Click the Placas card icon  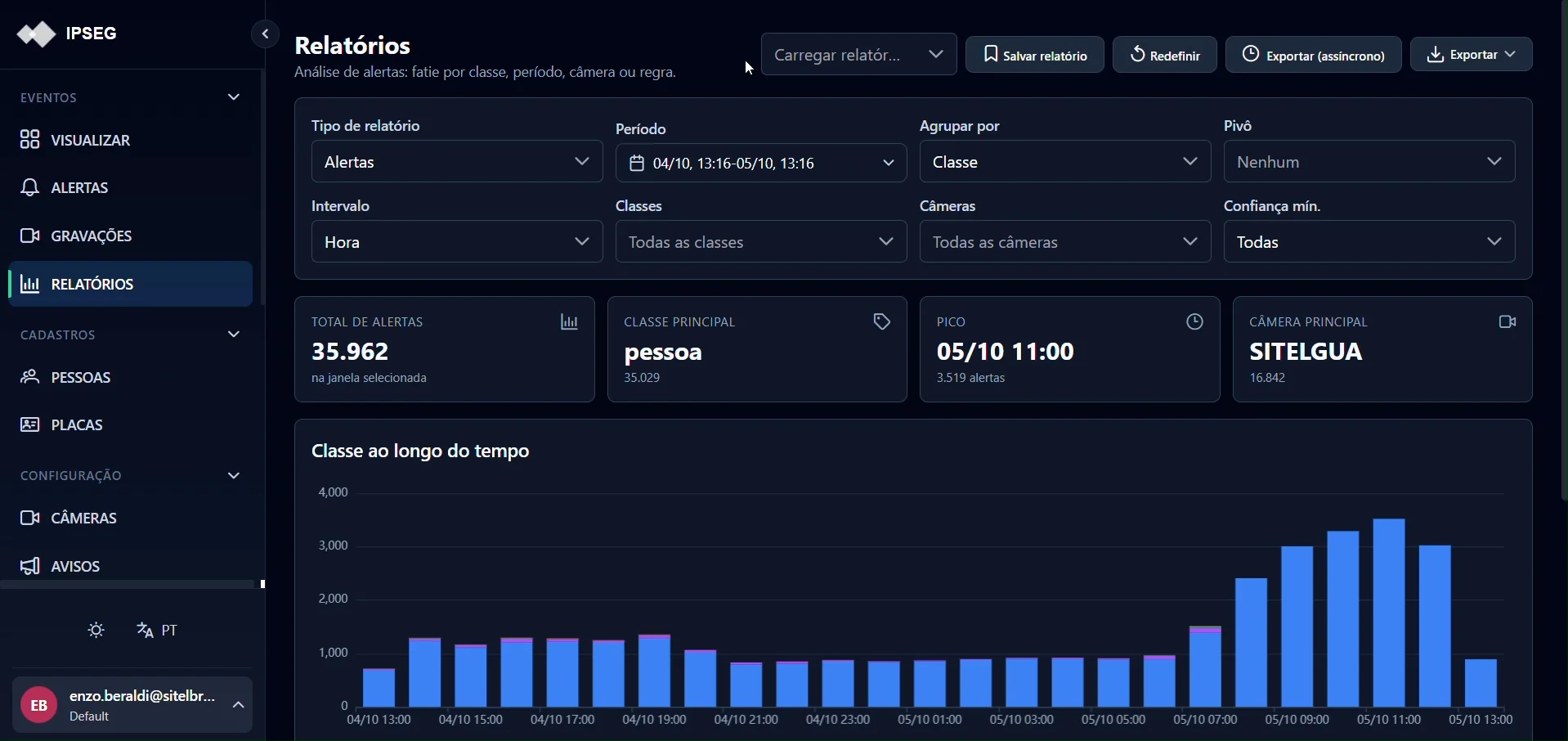29,424
